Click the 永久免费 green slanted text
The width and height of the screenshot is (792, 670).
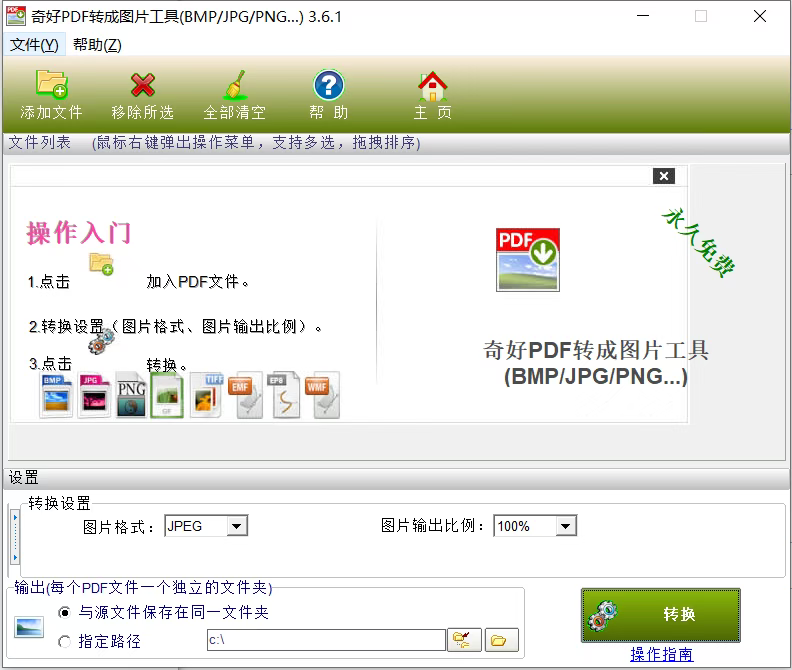tap(698, 242)
